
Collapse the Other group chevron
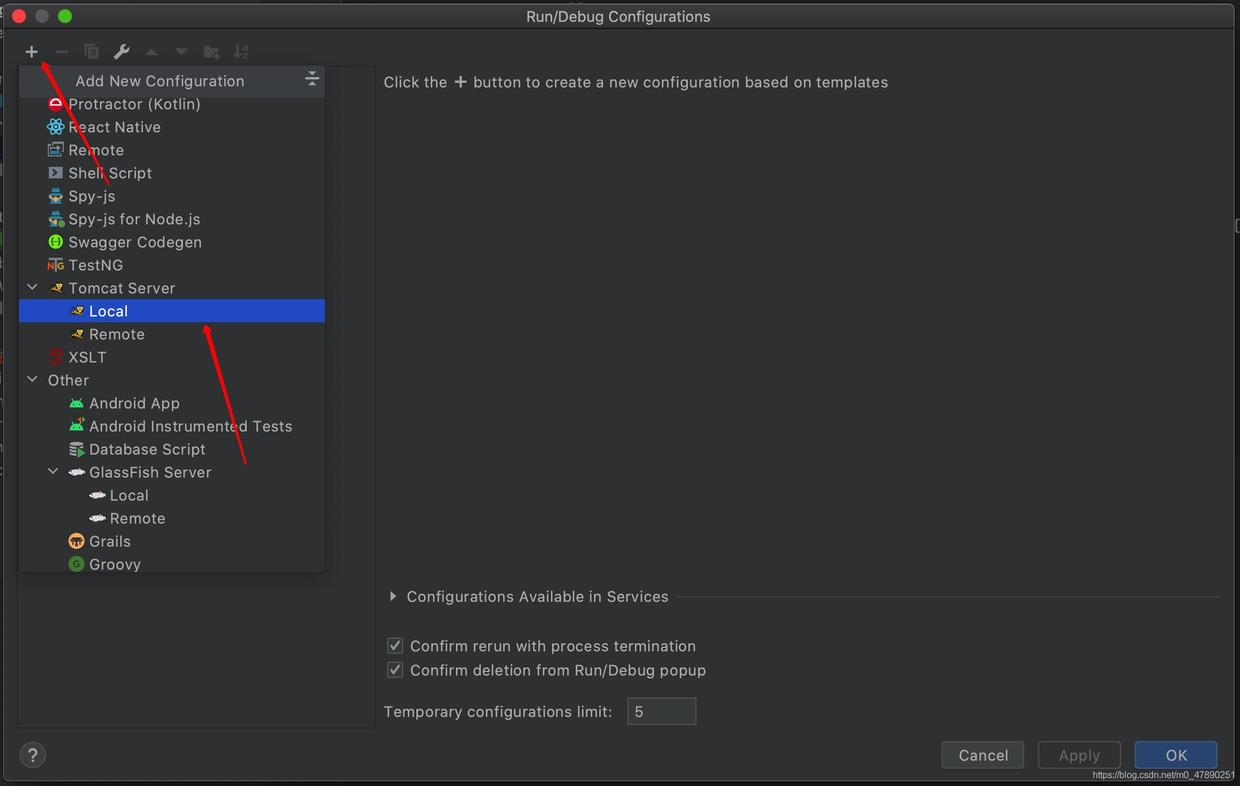click(32, 380)
